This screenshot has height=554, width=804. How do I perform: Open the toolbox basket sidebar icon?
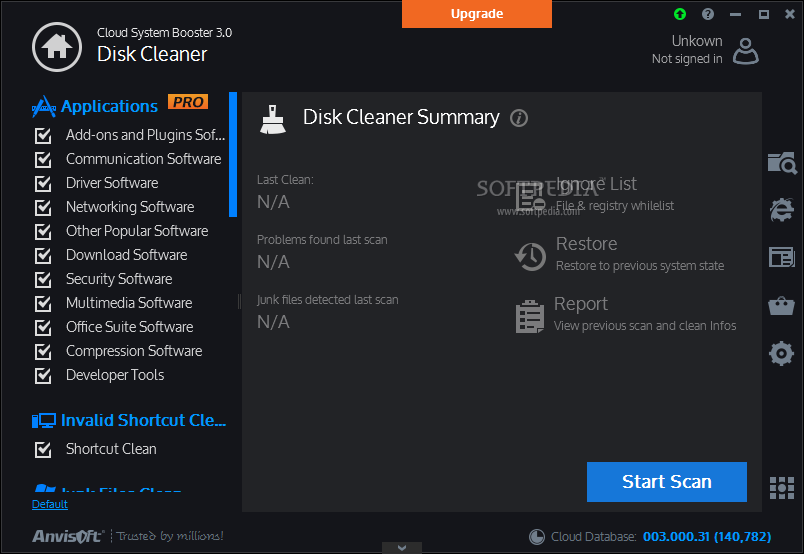click(x=781, y=306)
